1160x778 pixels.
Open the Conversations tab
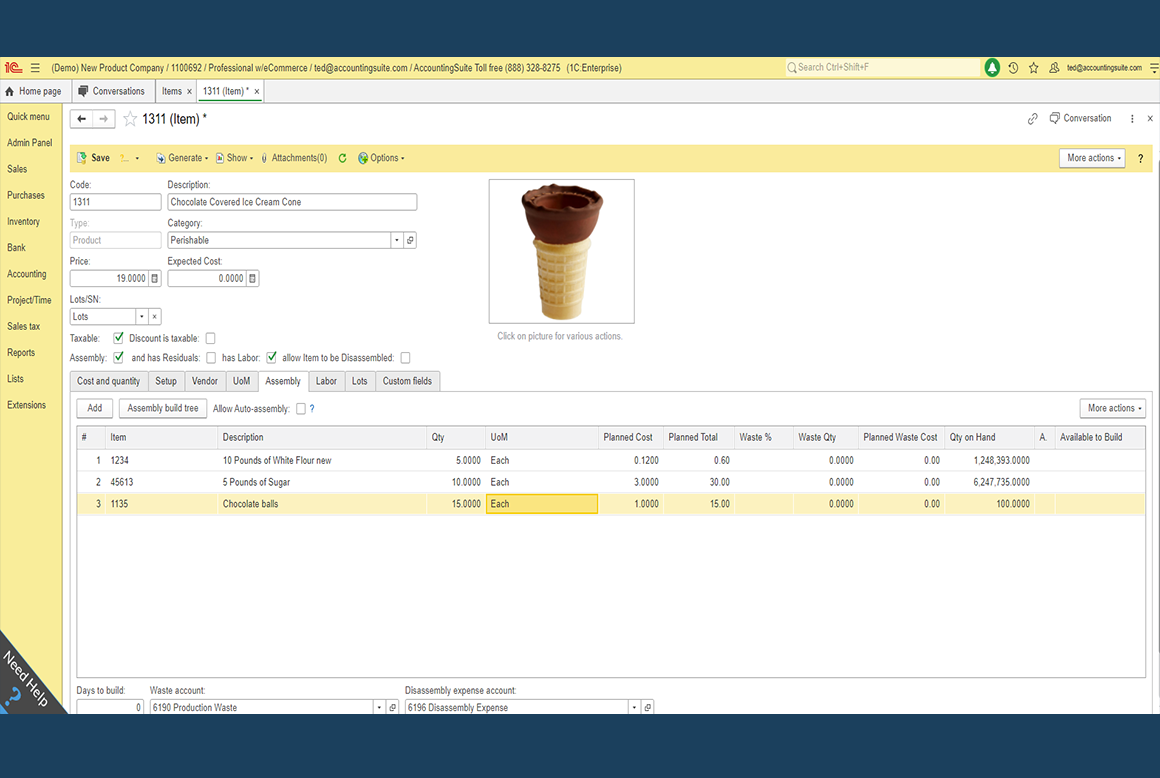pos(112,91)
